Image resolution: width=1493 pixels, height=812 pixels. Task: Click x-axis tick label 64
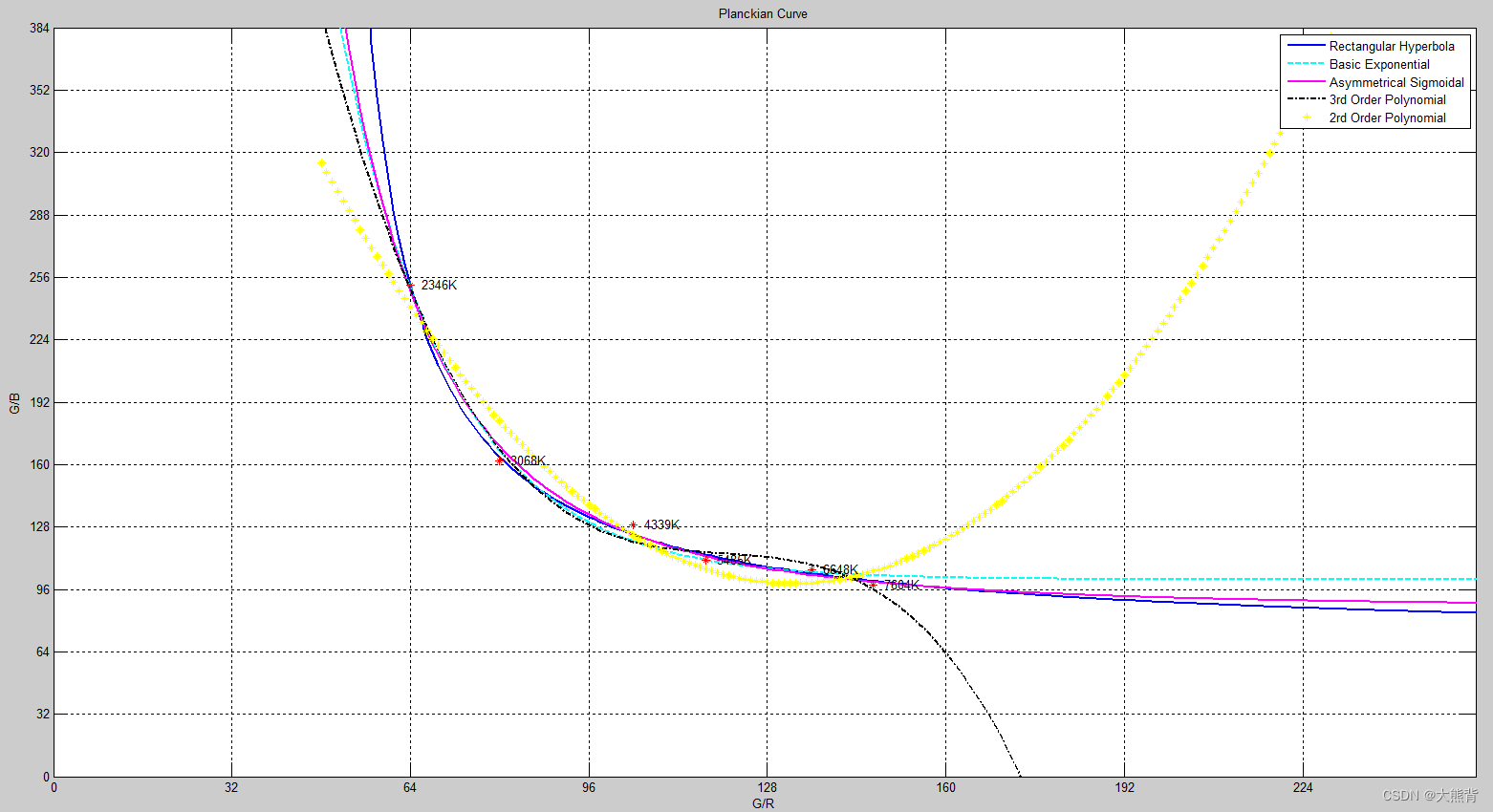(x=410, y=787)
